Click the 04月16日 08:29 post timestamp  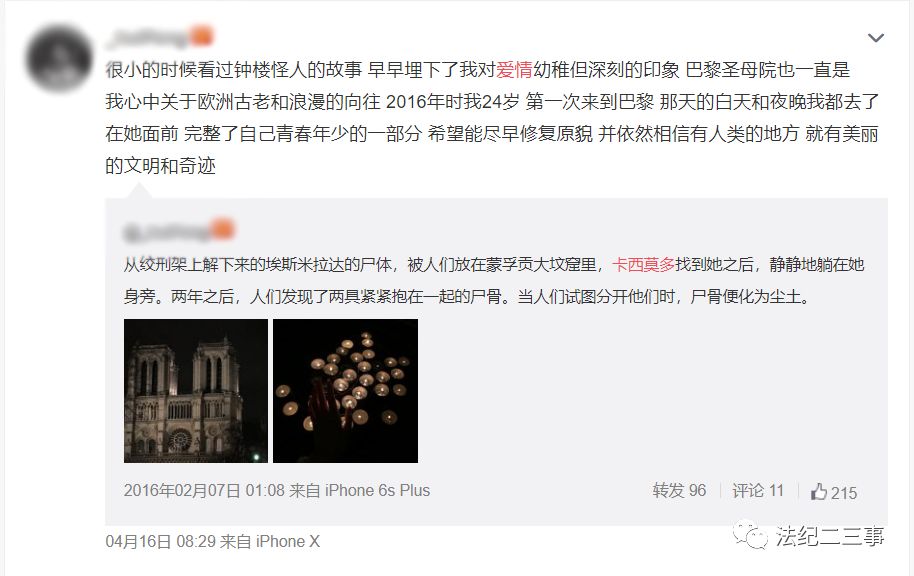pyautogui.click(x=161, y=542)
